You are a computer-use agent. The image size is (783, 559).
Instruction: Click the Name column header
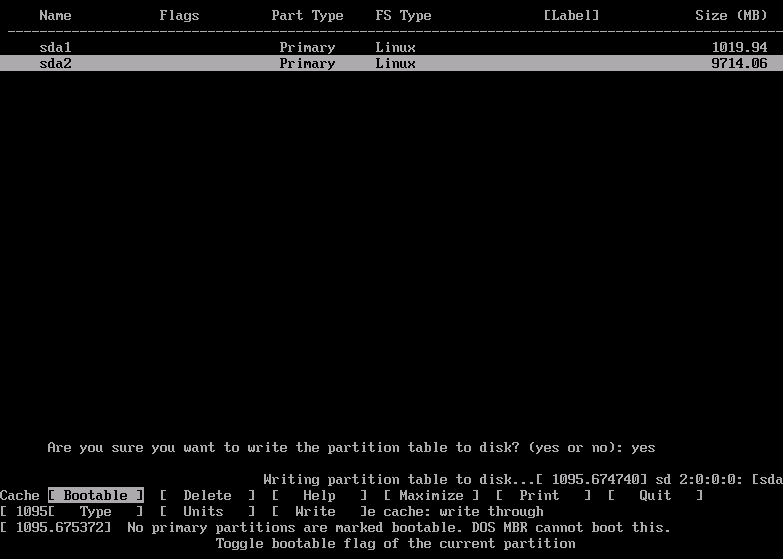click(x=55, y=15)
